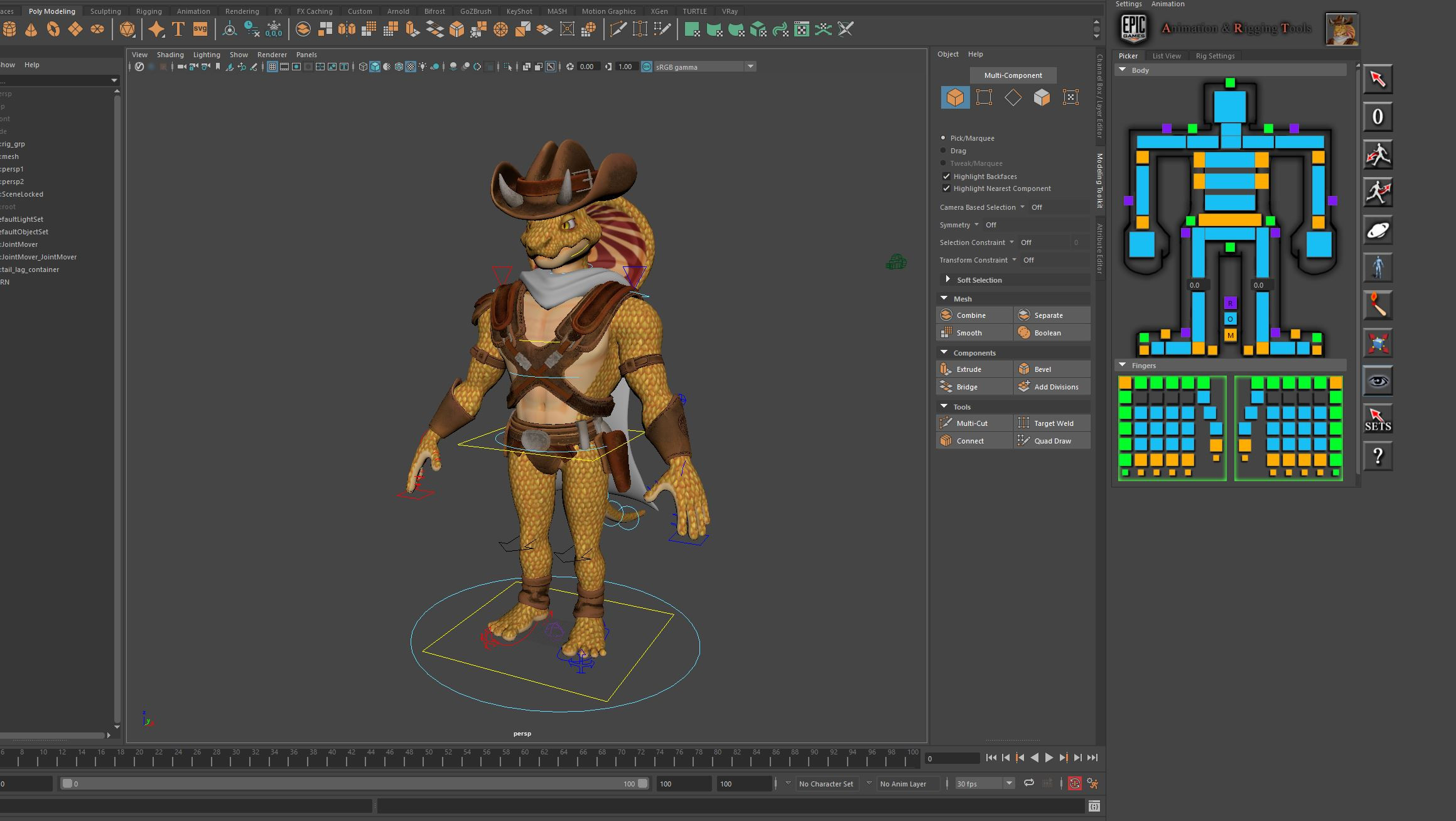Click the character portrait thumbnail

(1342, 29)
